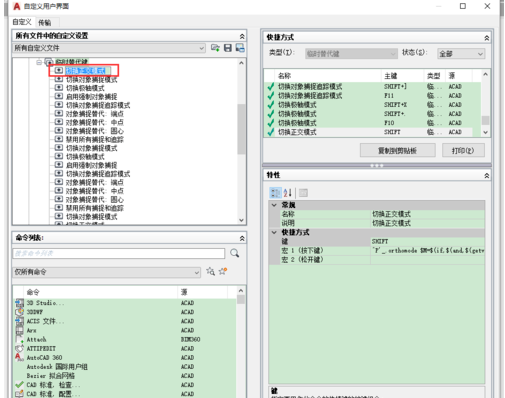This screenshot has width=505, height=398.
Task: Sort shortcuts by 名称 column header
Action: tap(328, 76)
